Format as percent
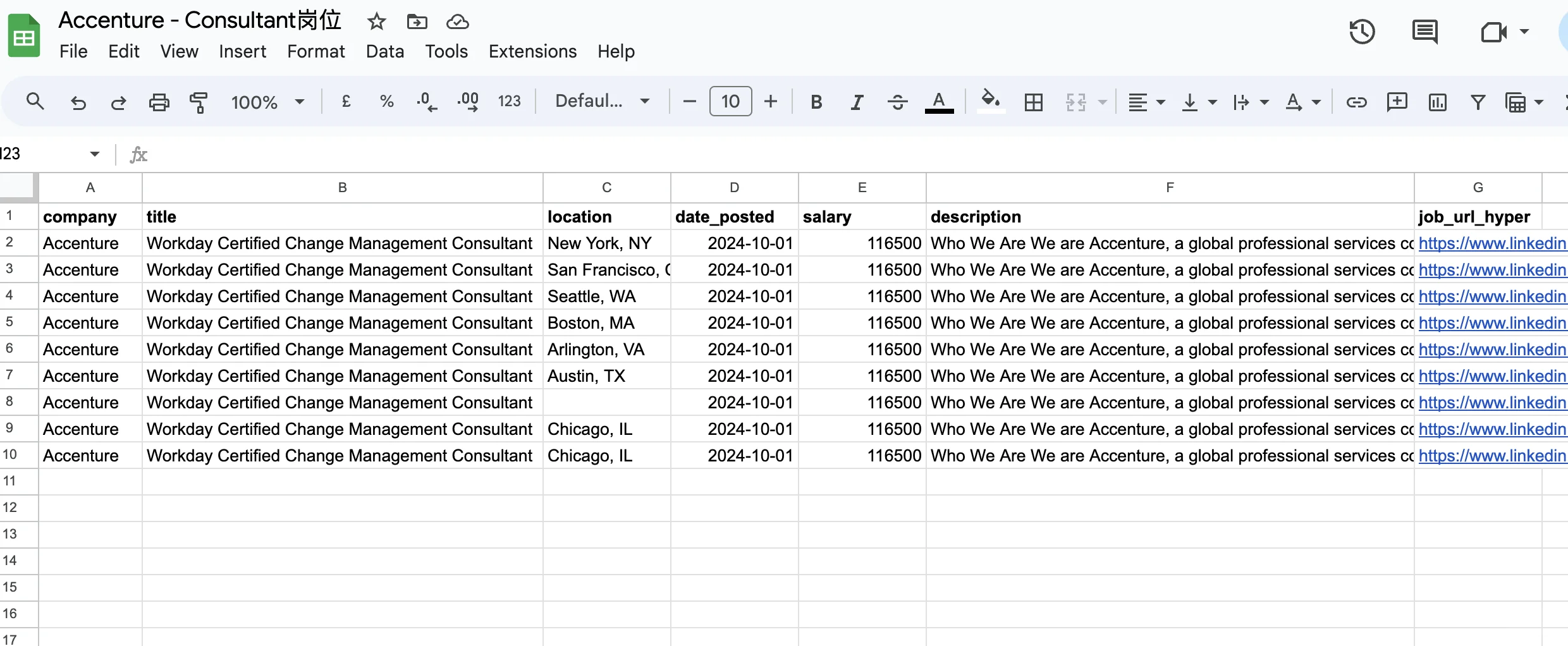The height and width of the screenshot is (646, 1568). pyautogui.click(x=386, y=101)
